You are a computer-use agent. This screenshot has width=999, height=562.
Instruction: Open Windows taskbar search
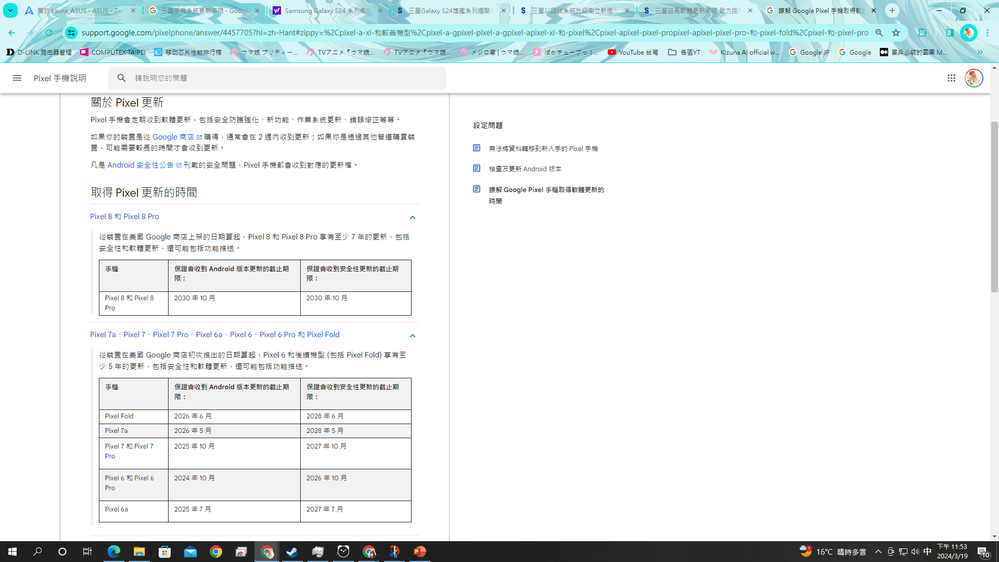37,552
